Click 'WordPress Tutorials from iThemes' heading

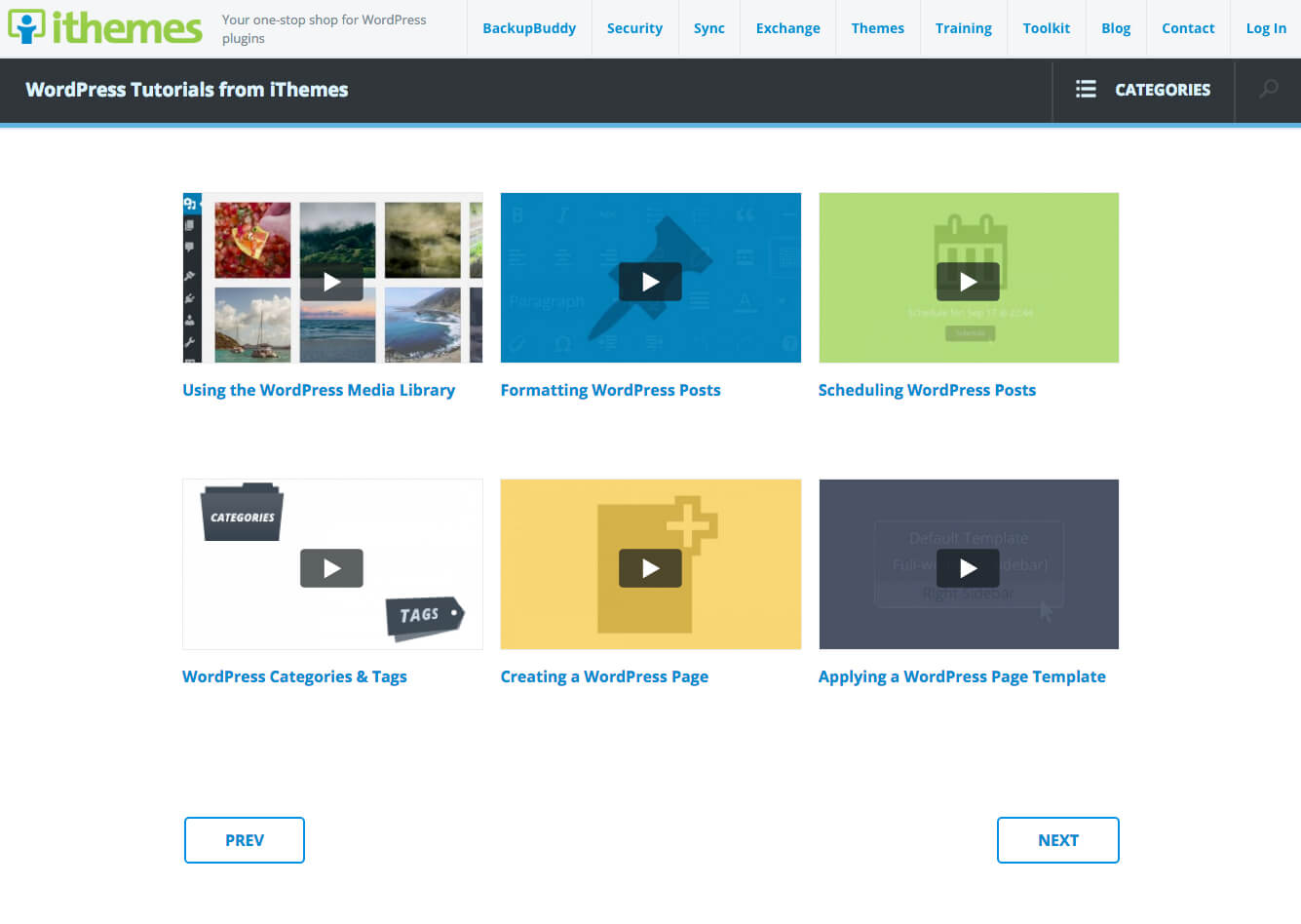[187, 90]
